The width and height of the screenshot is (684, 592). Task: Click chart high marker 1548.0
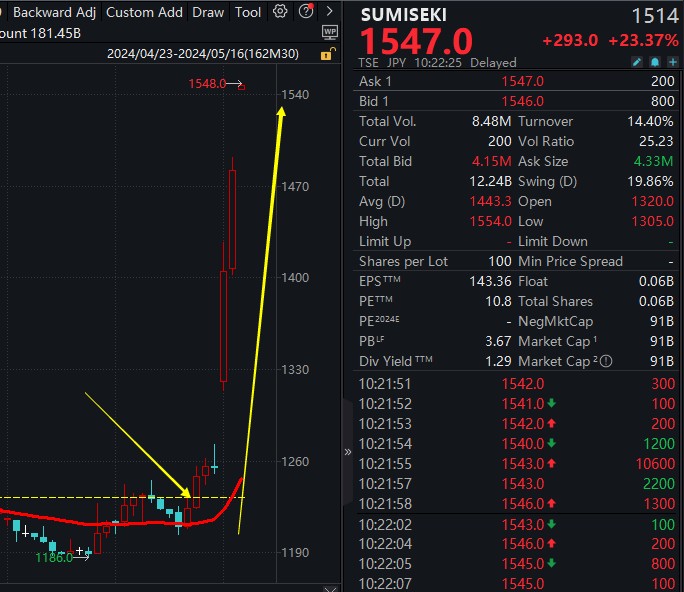[x=207, y=83]
